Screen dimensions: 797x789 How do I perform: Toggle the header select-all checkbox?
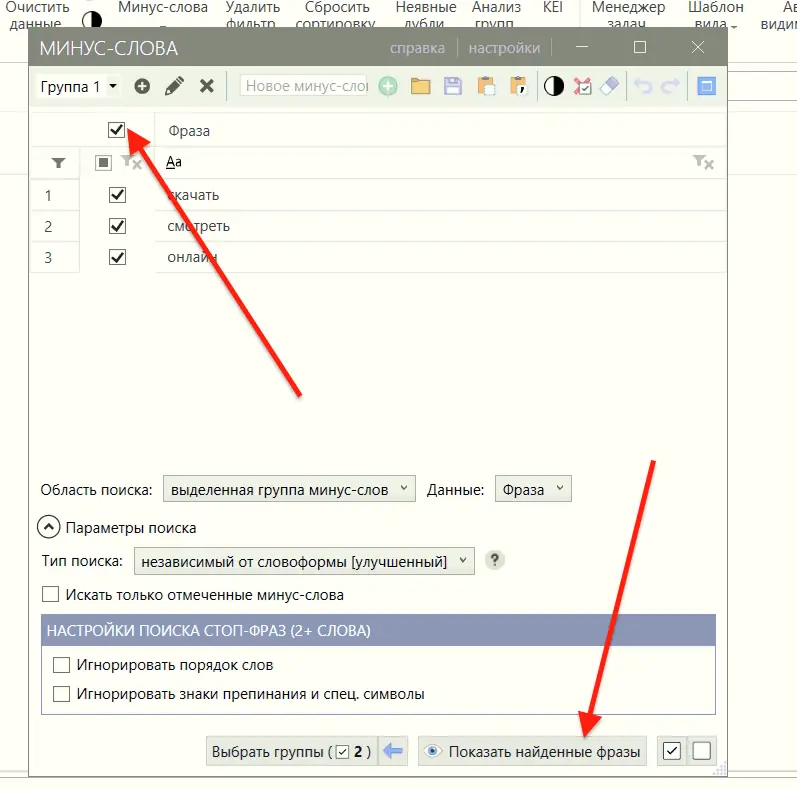coord(116,130)
